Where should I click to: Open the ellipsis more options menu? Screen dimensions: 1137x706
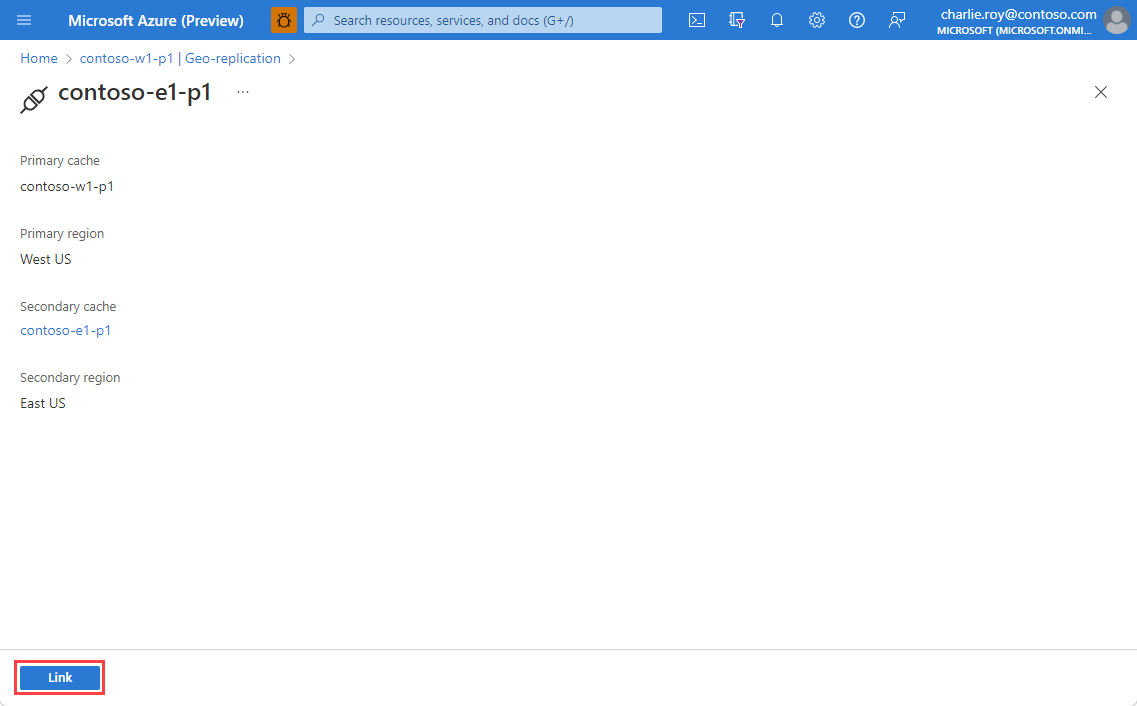pyautogui.click(x=242, y=91)
